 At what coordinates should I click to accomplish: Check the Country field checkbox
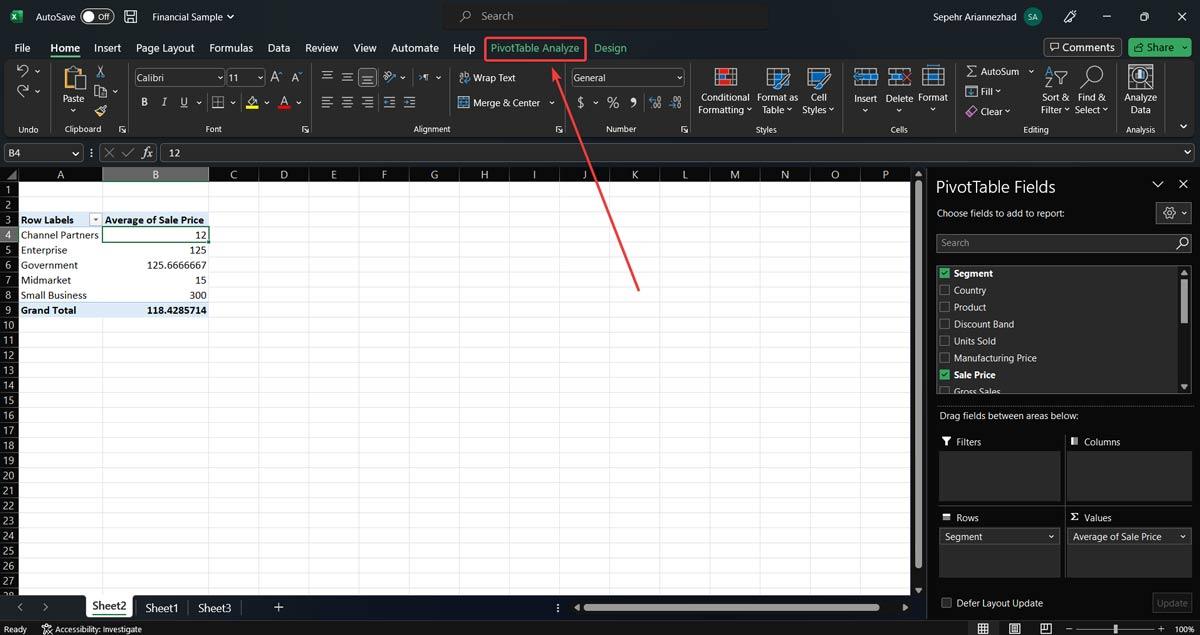tap(945, 290)
